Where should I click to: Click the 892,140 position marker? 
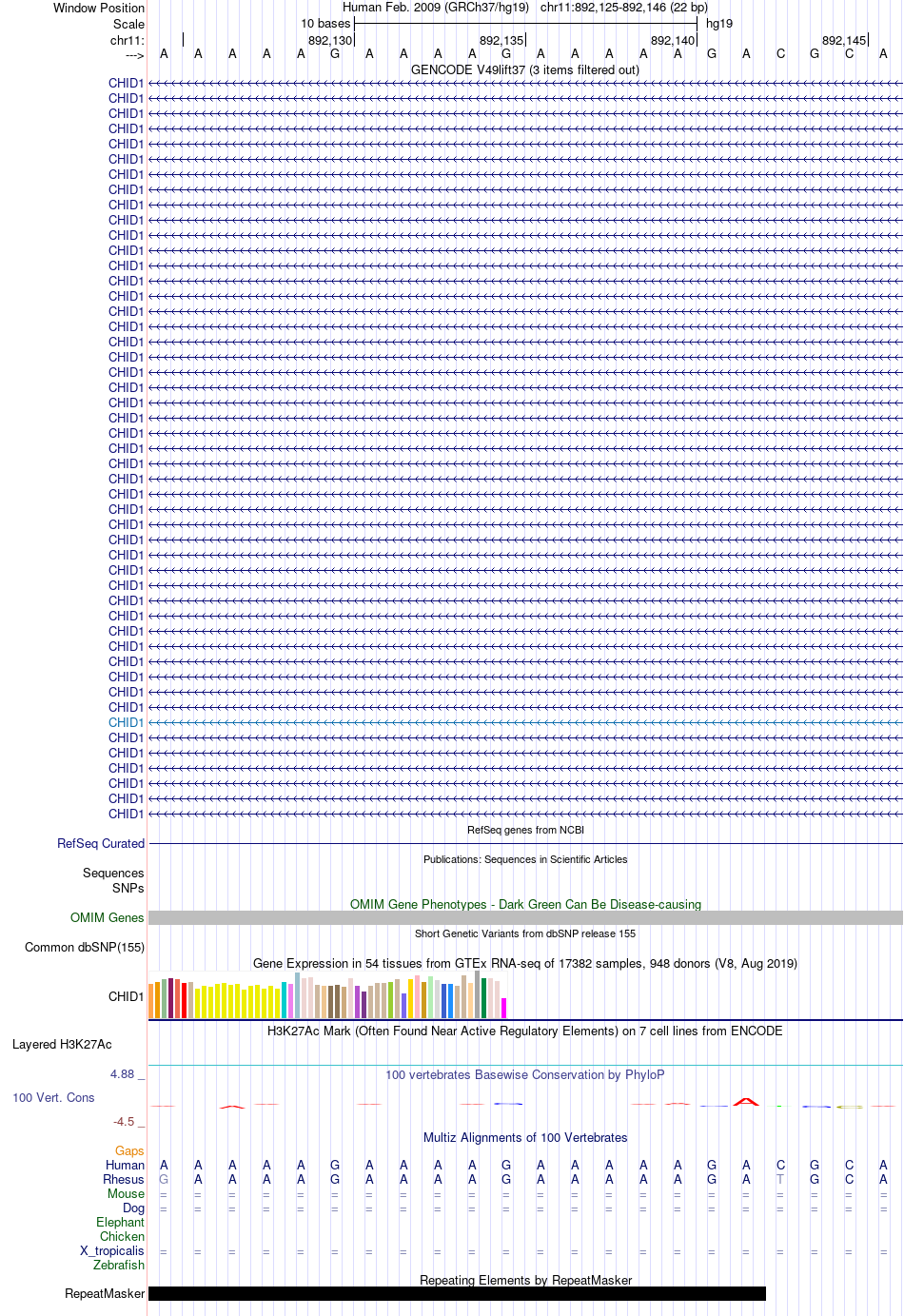[x=673, y=40]
